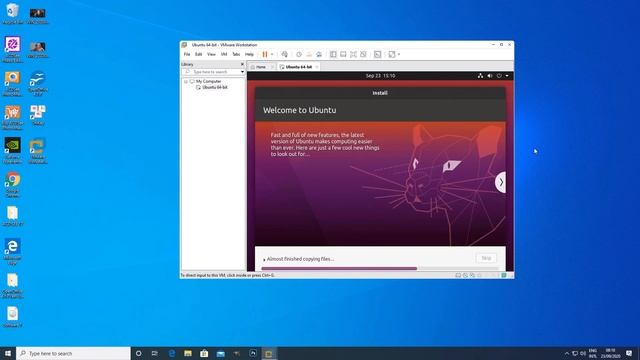Open Mail app from the taskbar
This screenshot has width=640, height=360.
click(x=220, y=353)
